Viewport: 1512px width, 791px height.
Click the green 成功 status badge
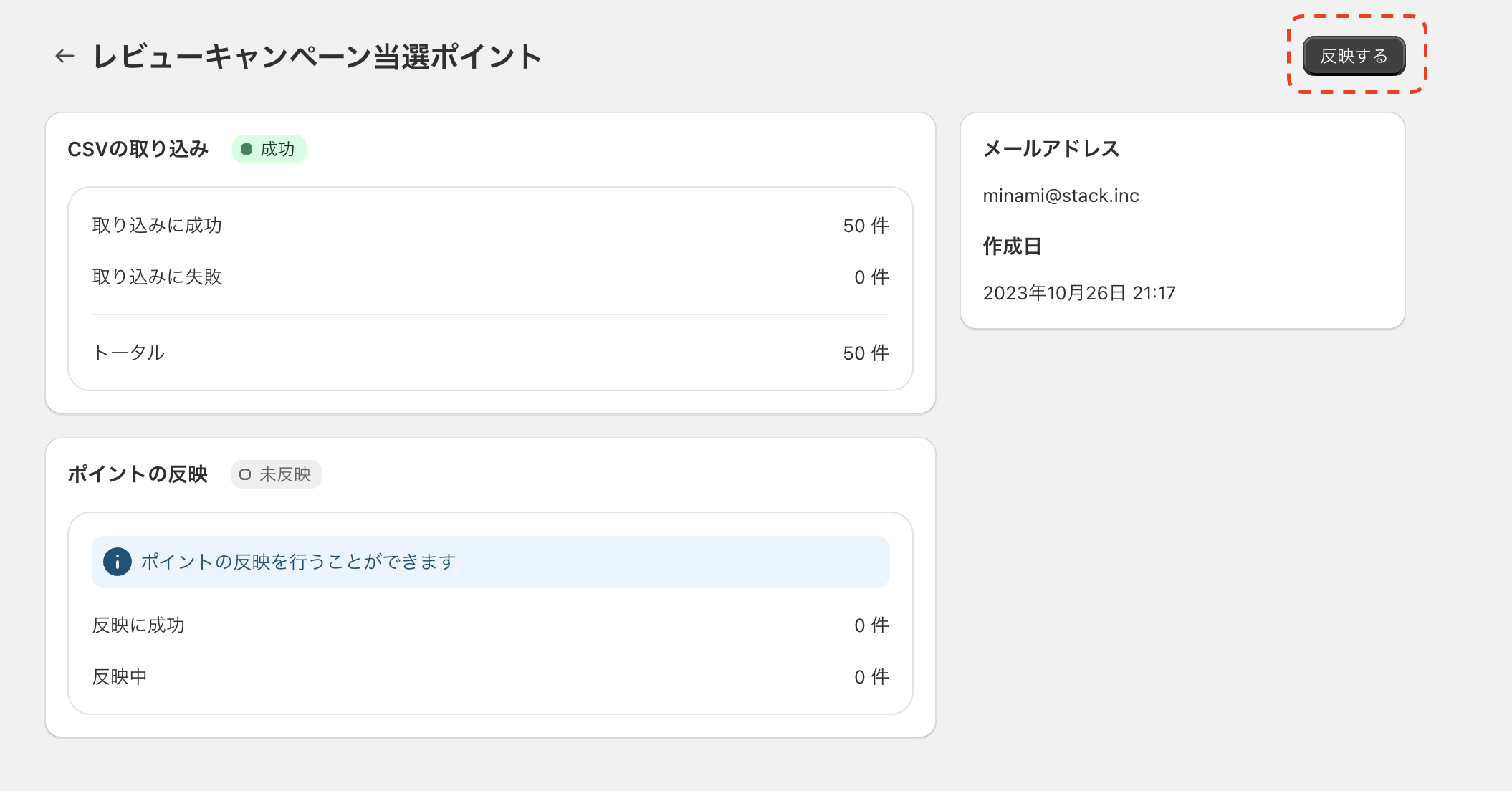tap(269, 149)
